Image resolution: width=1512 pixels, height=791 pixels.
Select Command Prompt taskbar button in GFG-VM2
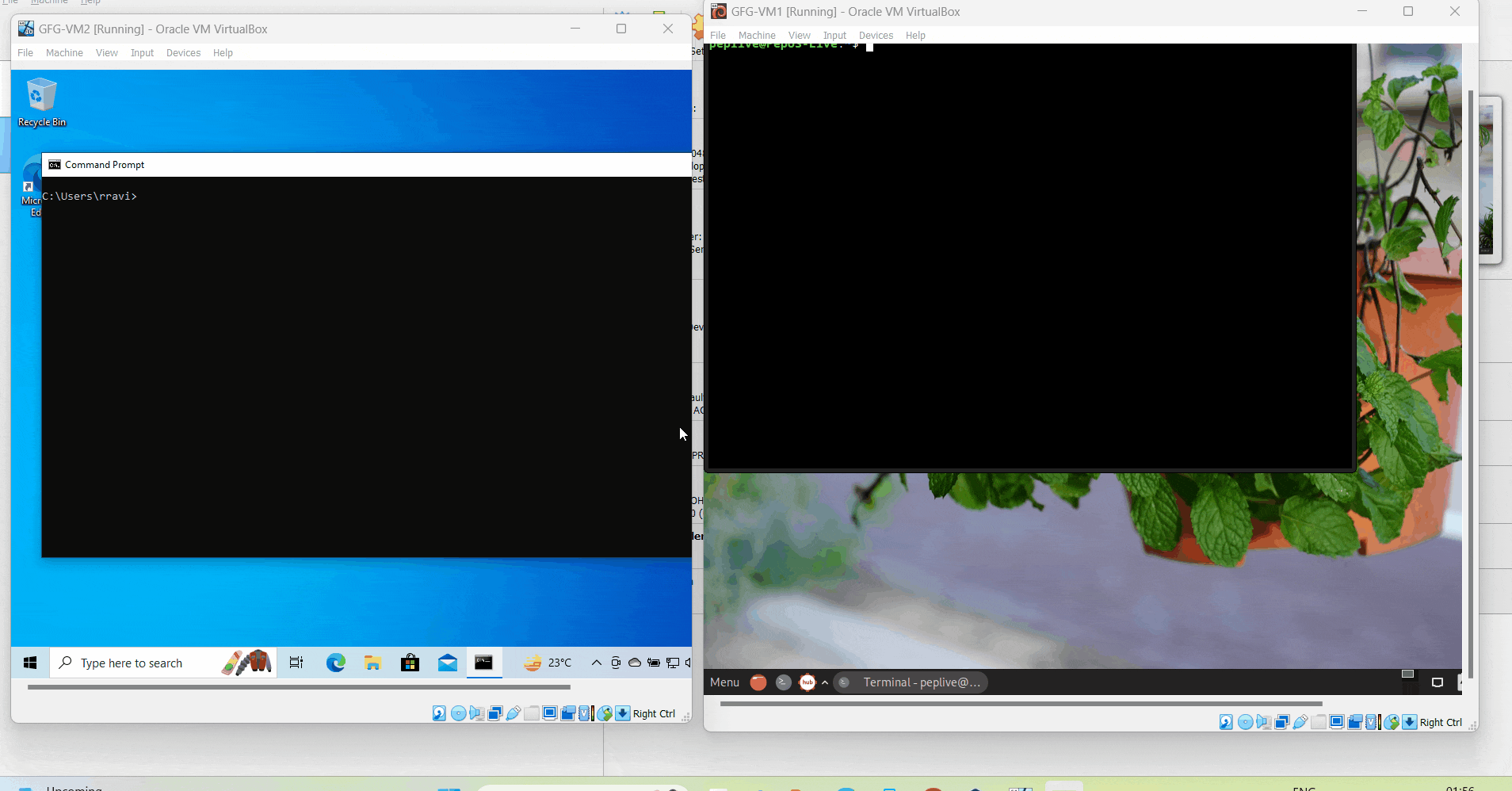click(x=484, y=663)
